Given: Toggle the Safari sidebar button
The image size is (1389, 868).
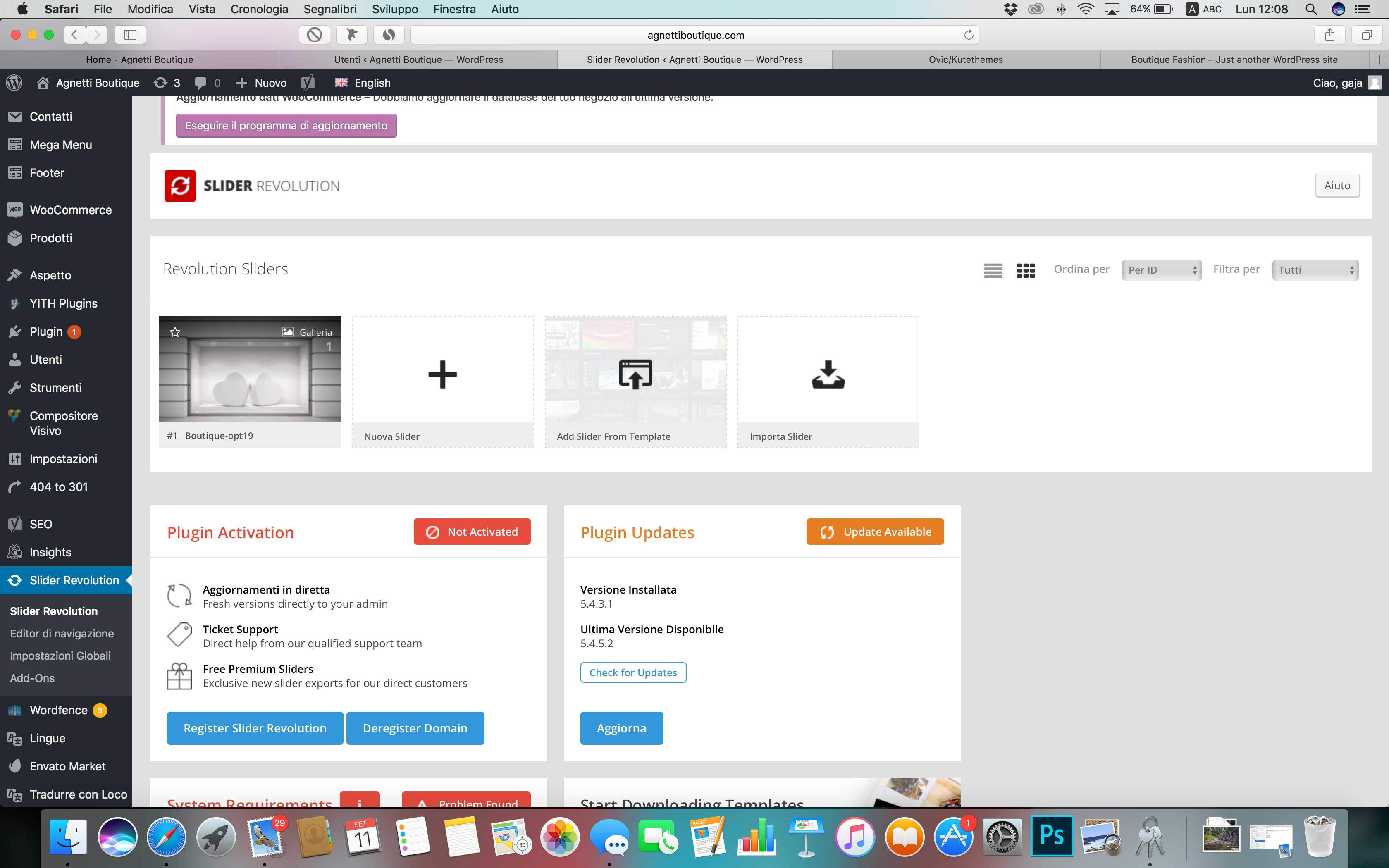Looking at the screenshot, I should pos(130,35).
